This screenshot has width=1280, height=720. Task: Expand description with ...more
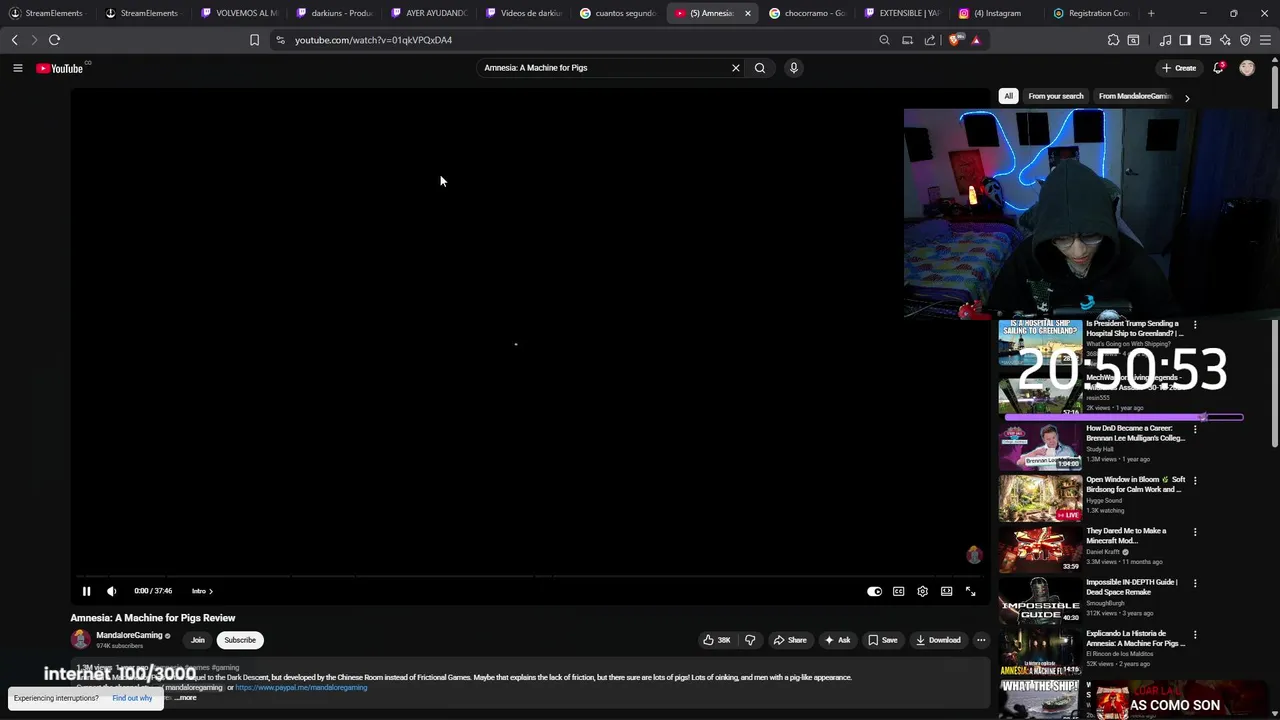[x=186, y=697]
